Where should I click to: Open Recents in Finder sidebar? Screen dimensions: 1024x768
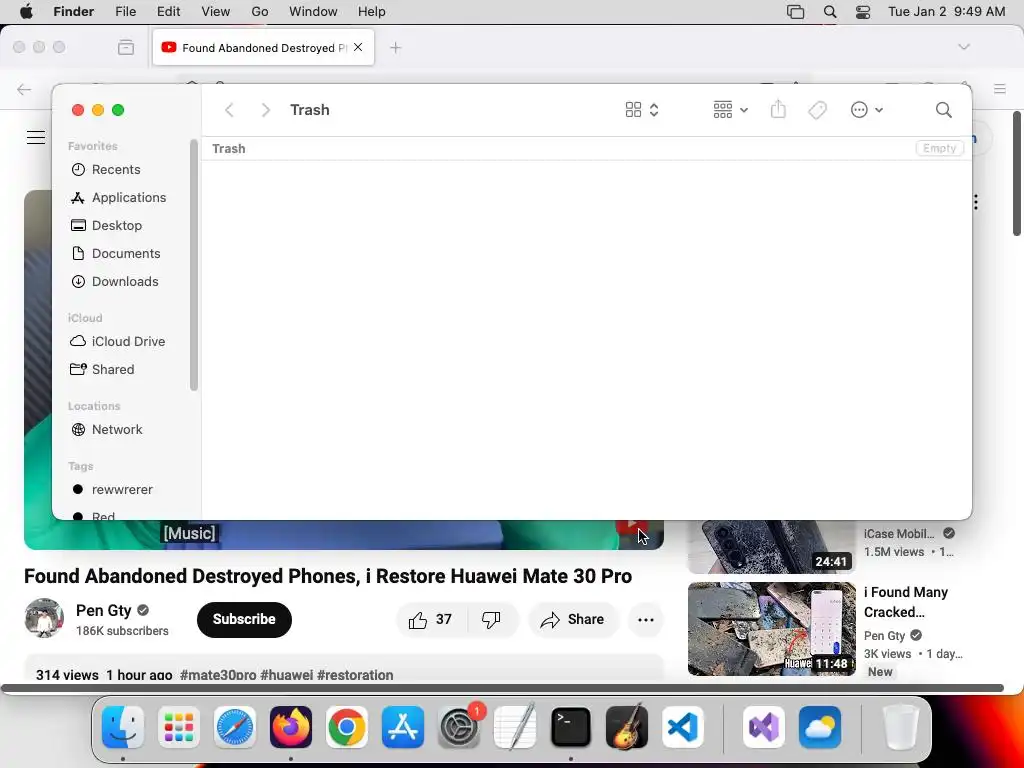116,170
